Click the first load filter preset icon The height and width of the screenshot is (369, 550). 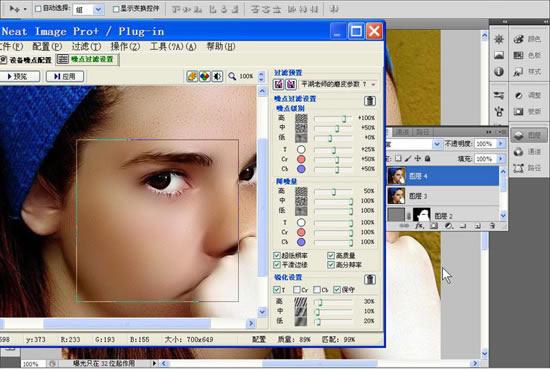[279, 84]
